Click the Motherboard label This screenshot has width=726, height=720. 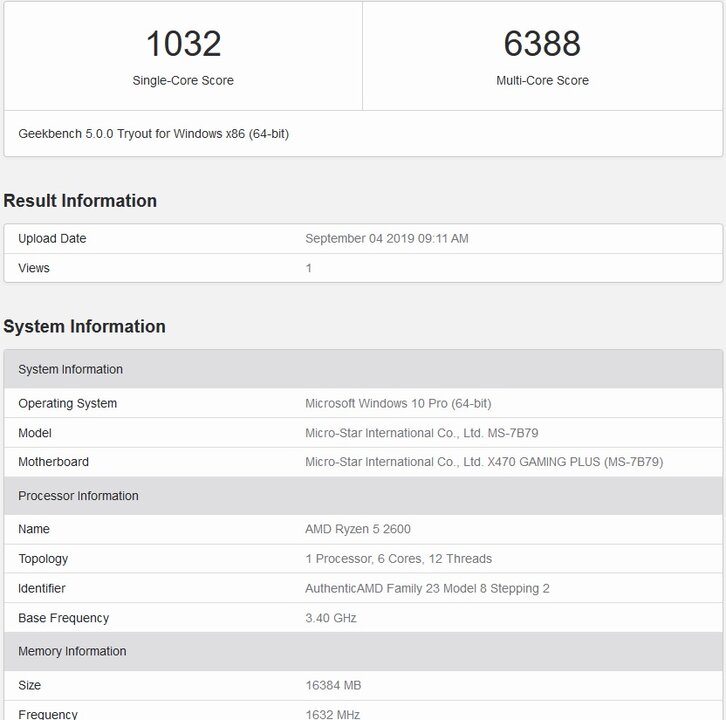coord(53,462)
